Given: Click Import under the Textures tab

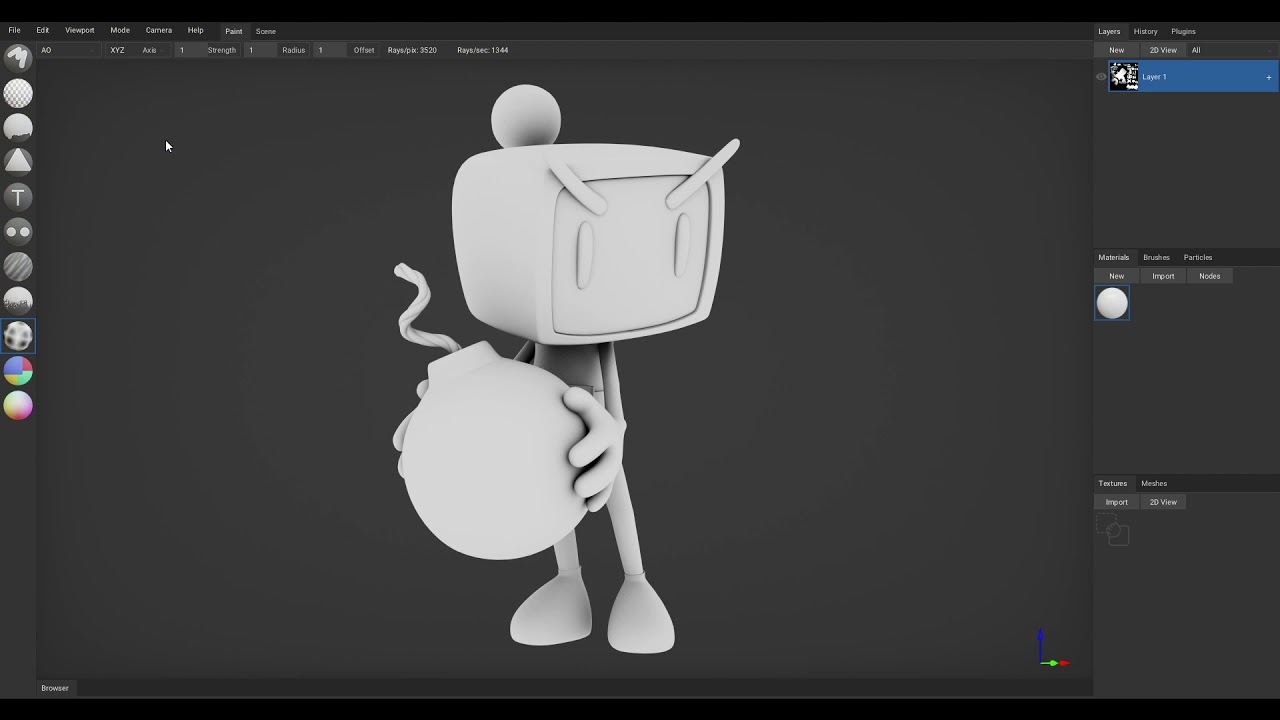Looking at the screenshot, I should pos(1116,502).
